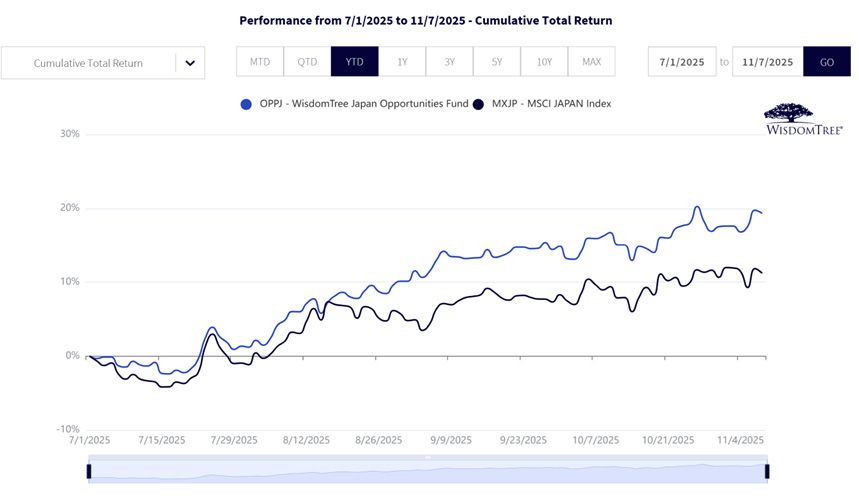Click OPPJ - WisdomTree Japan Opportunities Fund label
The image size is (859, 500).
coord(364,104)
